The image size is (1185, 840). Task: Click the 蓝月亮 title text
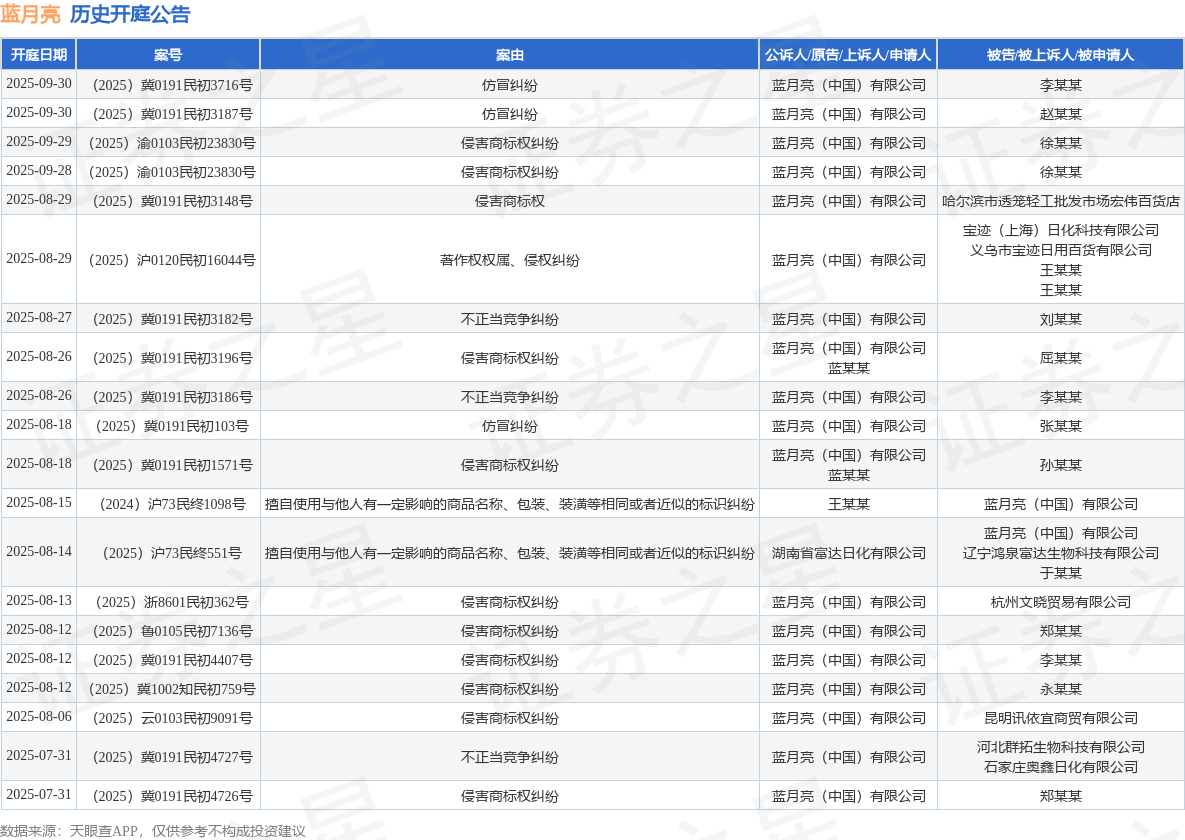click(x=30, y=14)
